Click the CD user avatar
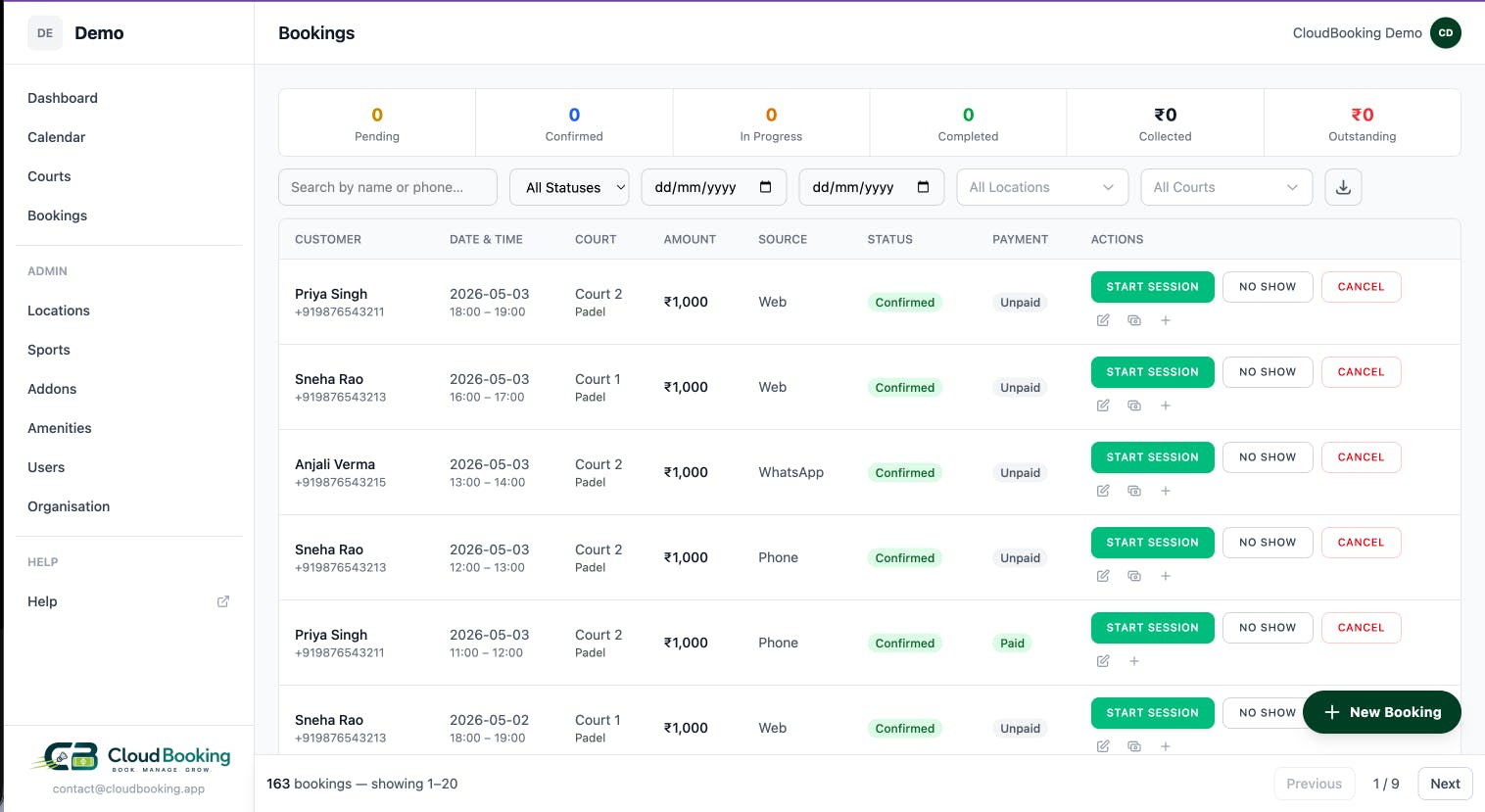The height and width of the screenshot is (812, 1485). coord(1446,33)
